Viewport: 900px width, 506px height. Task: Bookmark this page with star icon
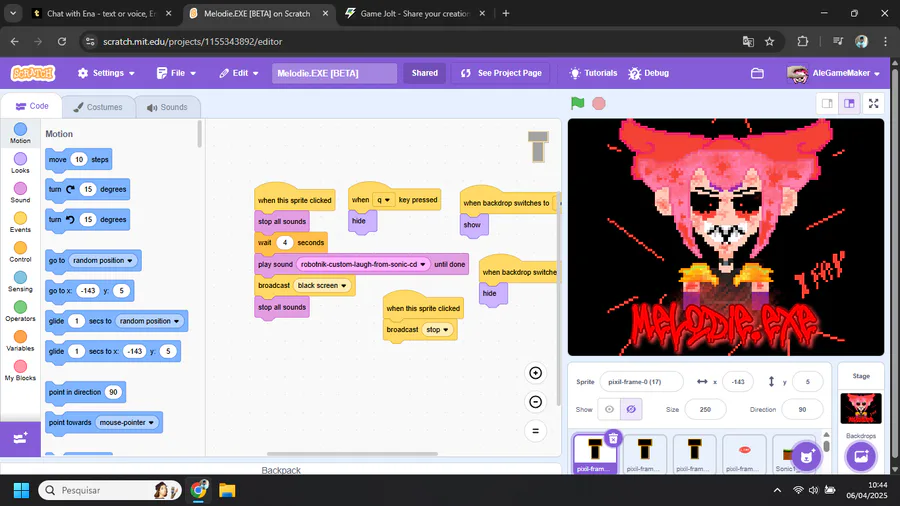(x=770, y=41)
